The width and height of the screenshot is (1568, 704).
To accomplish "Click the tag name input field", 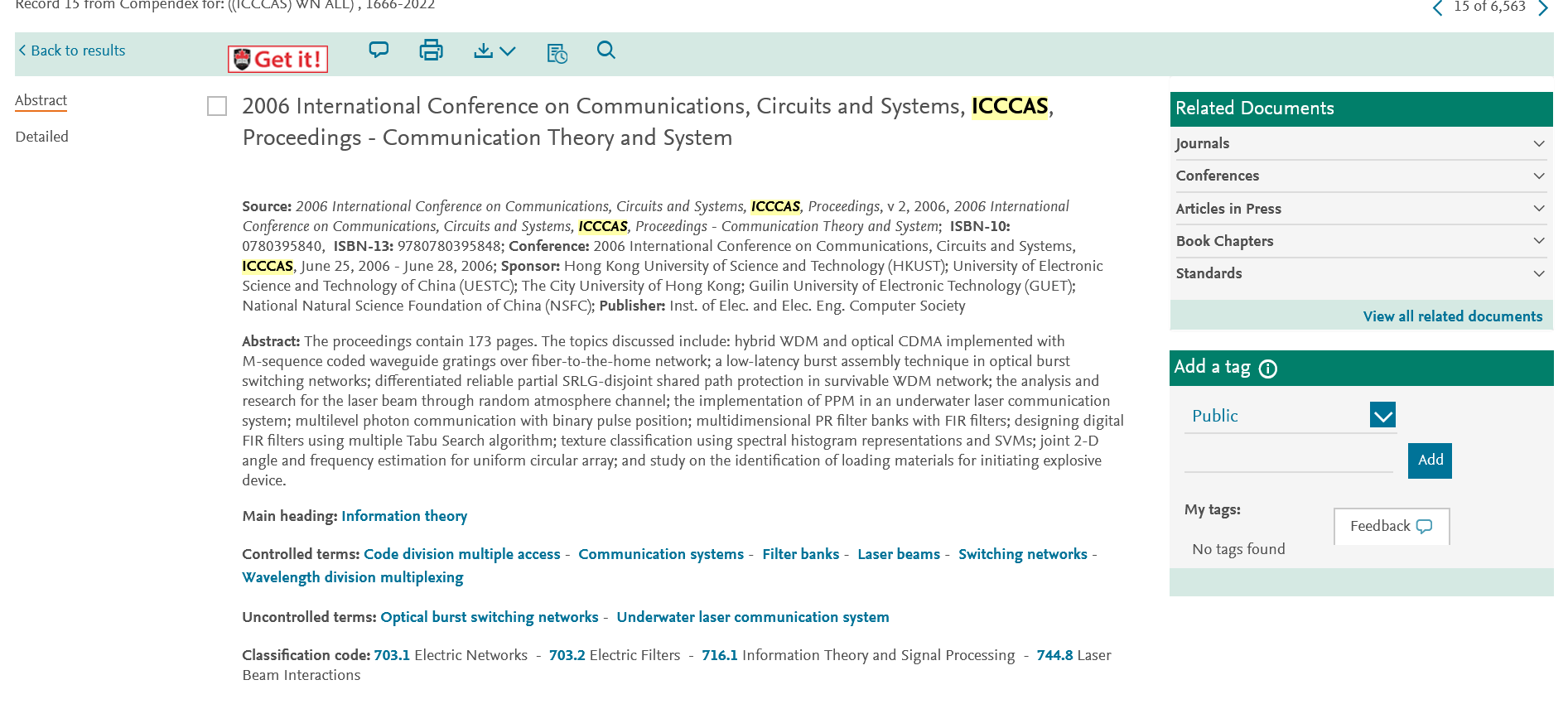I will [1289, 460].
